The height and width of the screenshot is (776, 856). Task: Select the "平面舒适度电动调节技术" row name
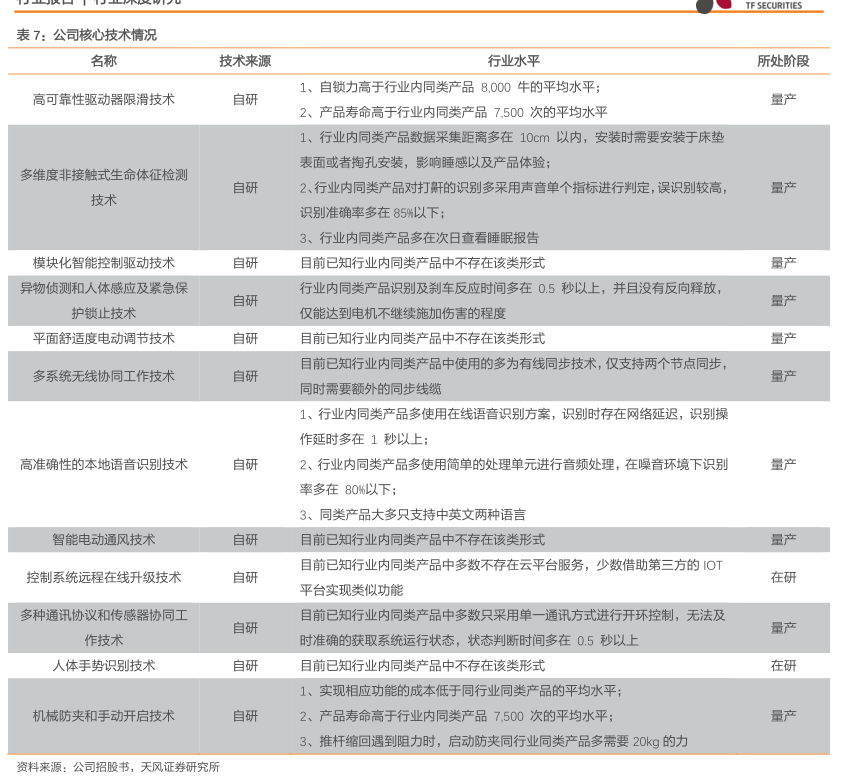pos(103,338)
